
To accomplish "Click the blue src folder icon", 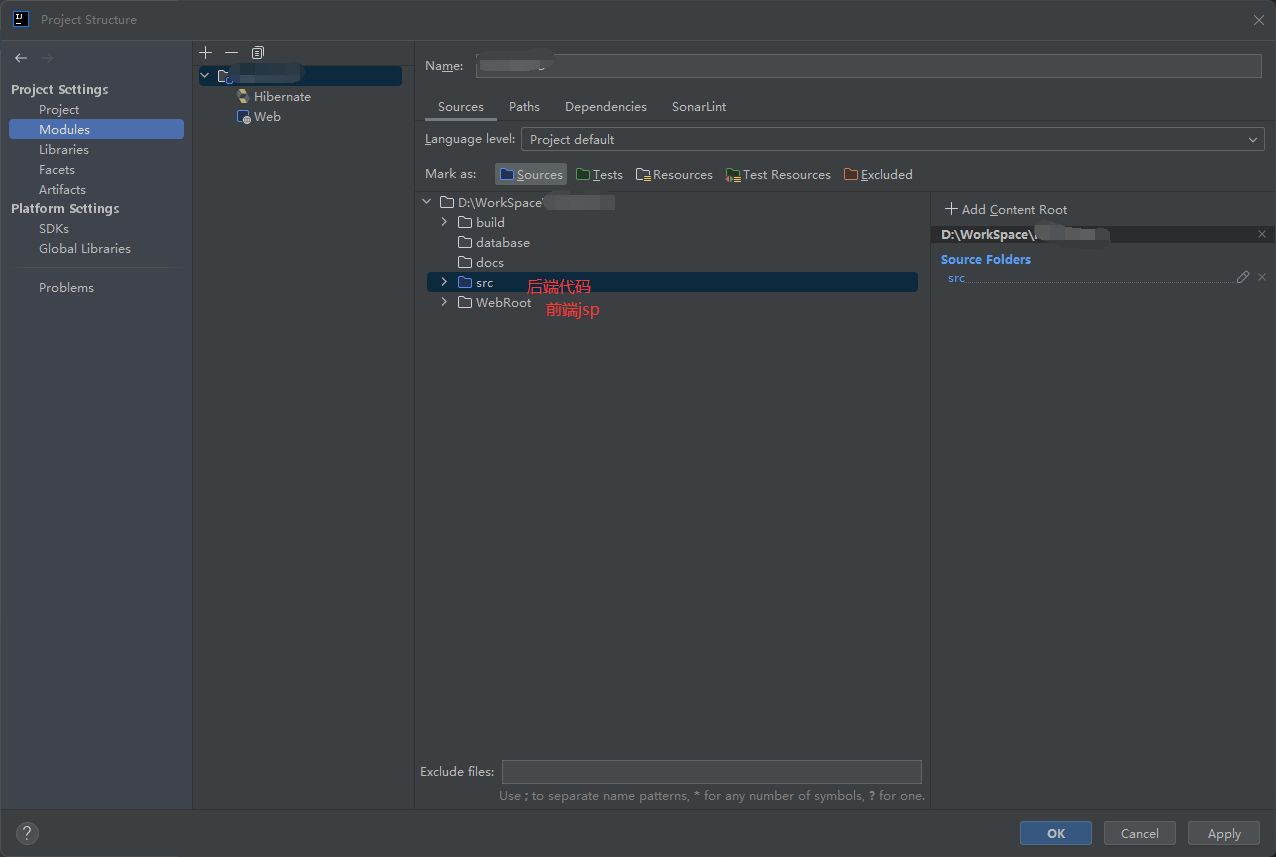I will [465, 282].
